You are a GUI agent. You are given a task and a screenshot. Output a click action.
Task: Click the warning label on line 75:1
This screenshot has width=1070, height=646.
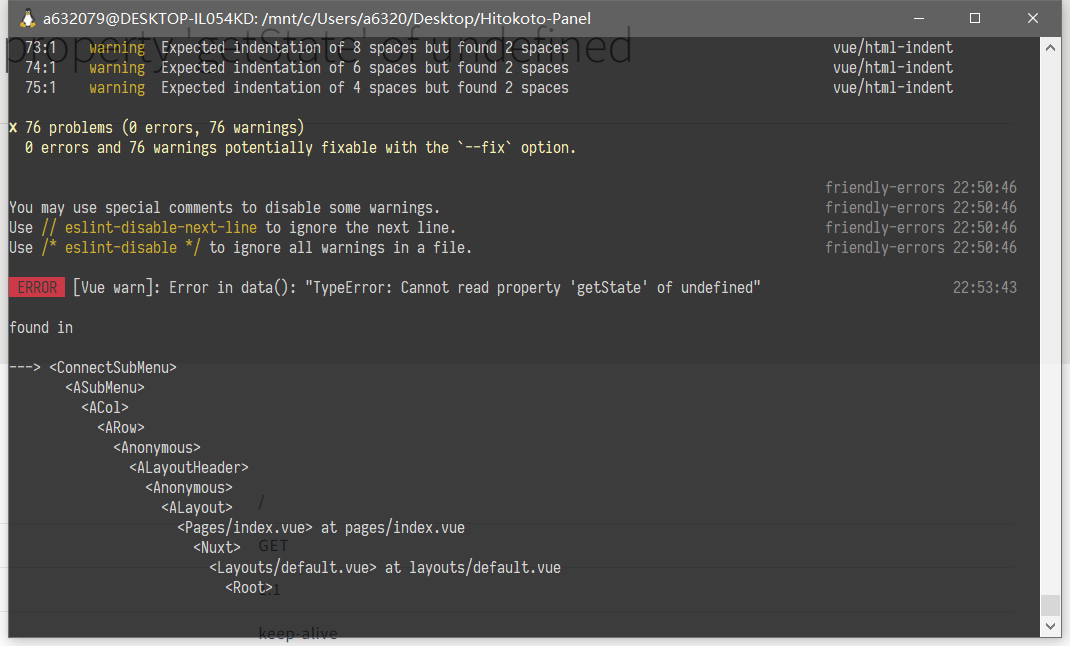[x=117, y=87]
